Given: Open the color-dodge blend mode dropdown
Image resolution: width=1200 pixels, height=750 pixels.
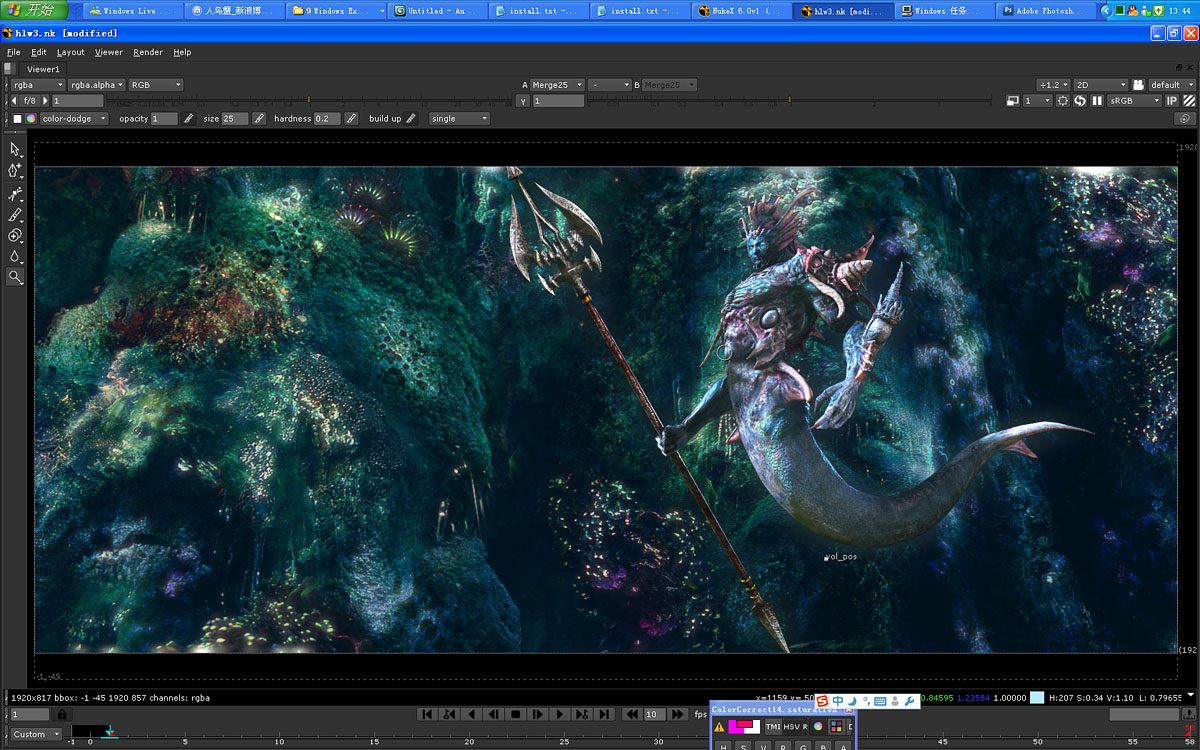Looking at the screenshot, I should click(74, 118).
